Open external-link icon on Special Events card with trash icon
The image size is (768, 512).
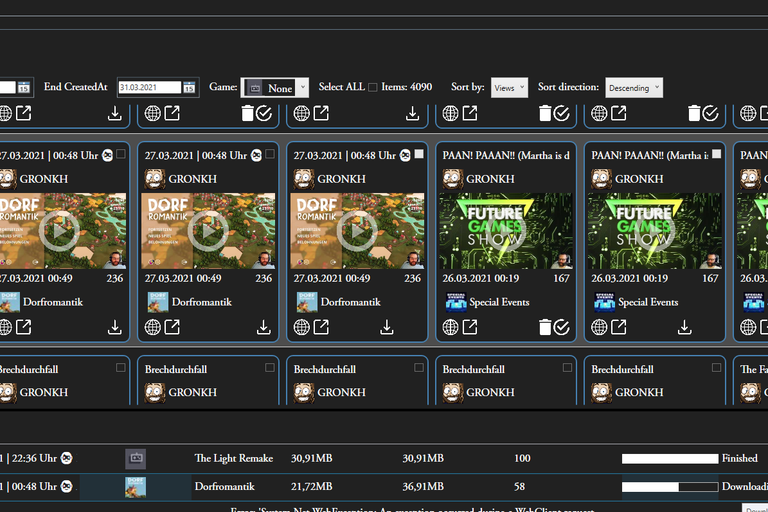470,327
